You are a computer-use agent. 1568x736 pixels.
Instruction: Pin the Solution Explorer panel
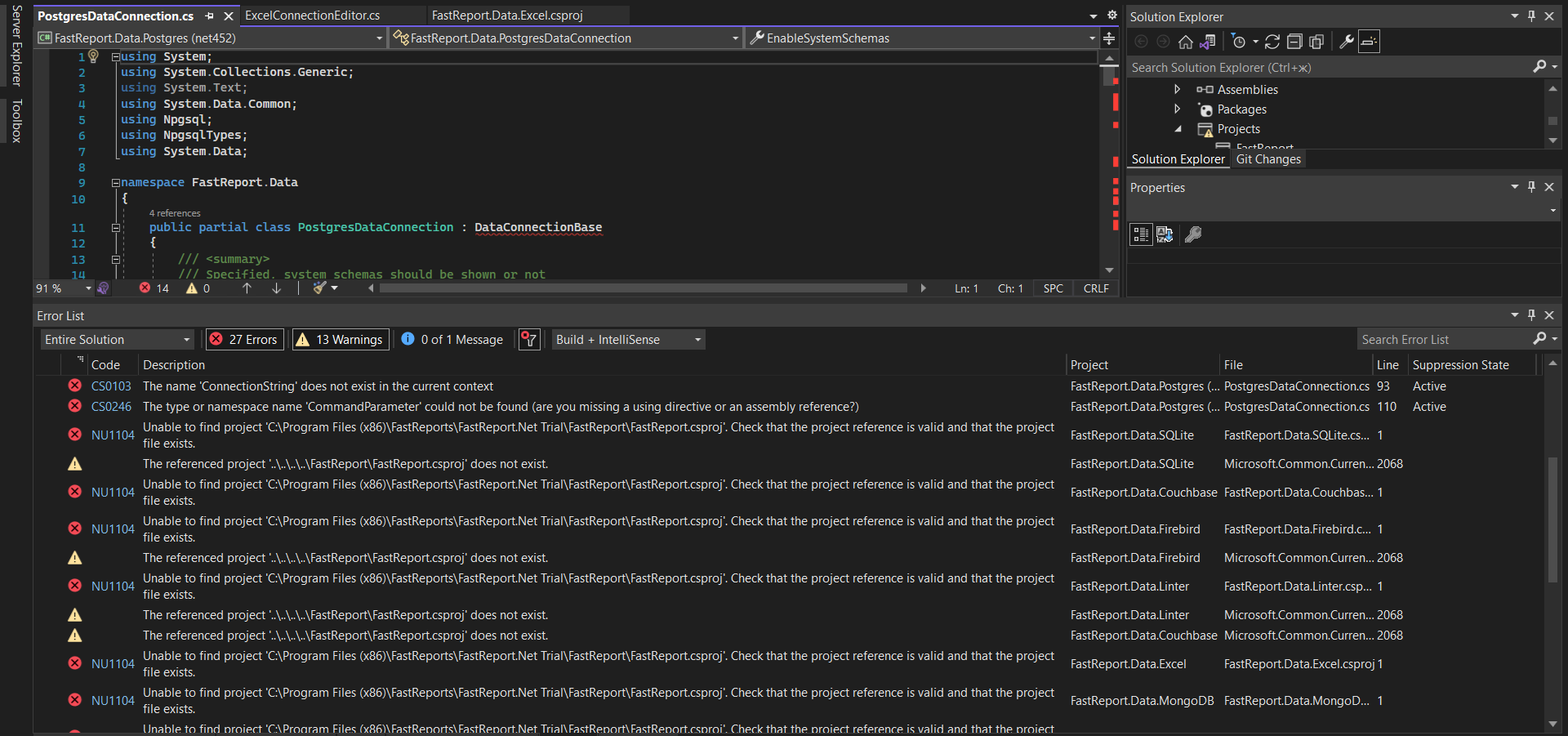[x=1531, y=16]
